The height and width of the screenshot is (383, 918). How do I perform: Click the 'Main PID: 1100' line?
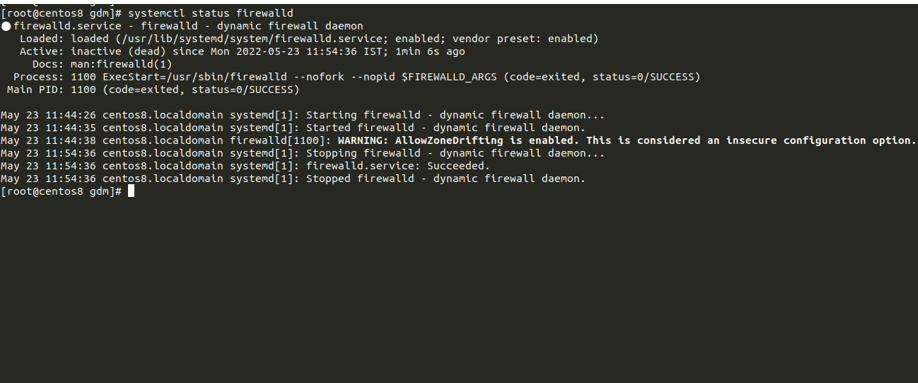[x=153, y=90]
